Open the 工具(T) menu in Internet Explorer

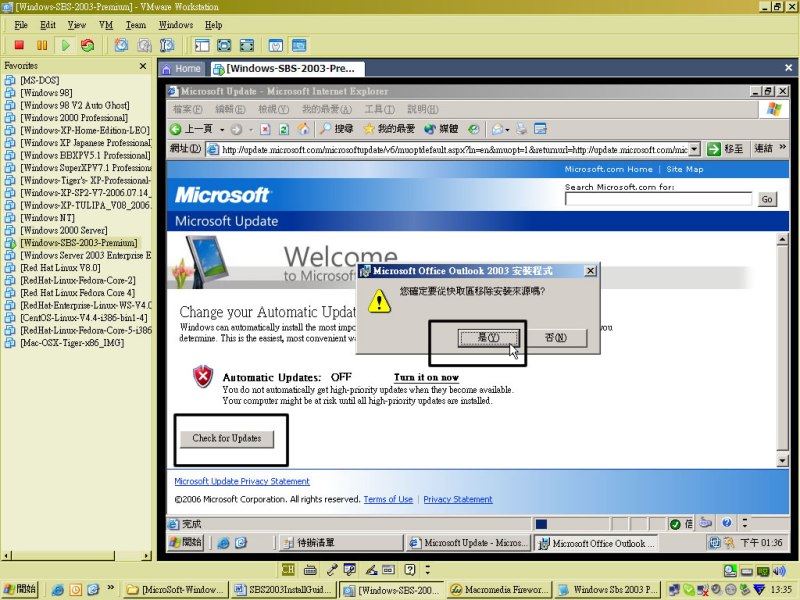pyautogui.click(x=380, y=109)
